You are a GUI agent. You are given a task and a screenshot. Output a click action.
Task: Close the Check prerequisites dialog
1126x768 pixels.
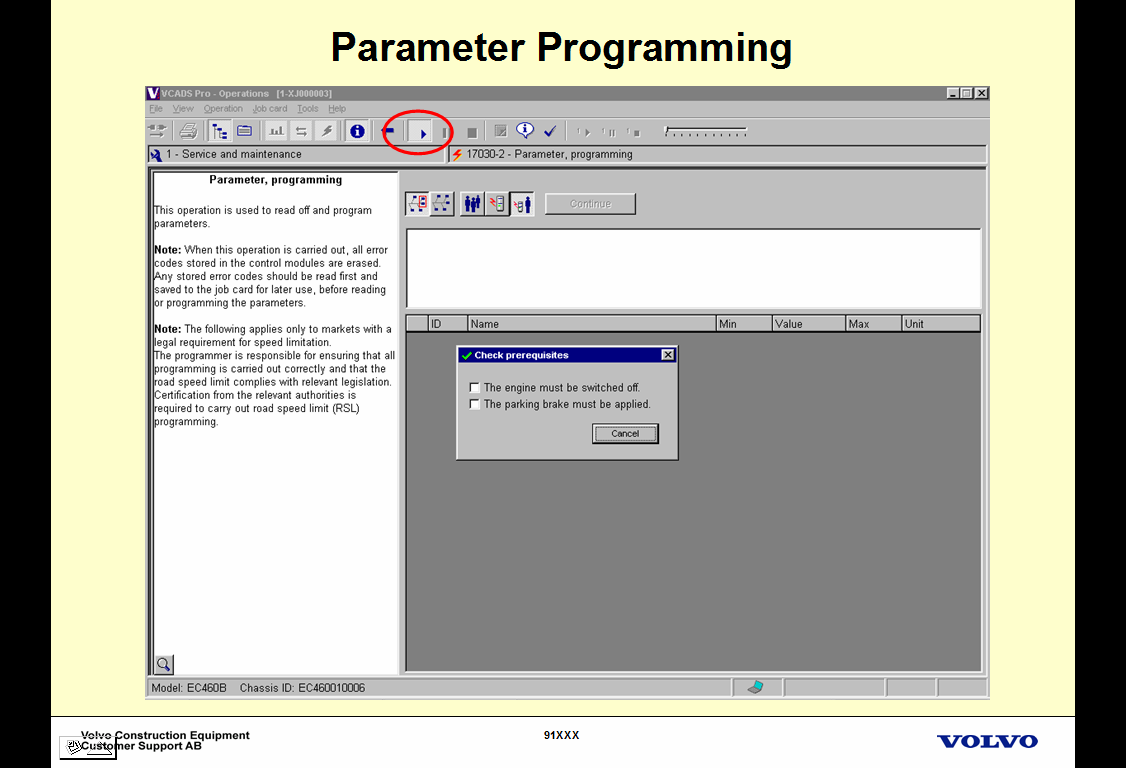tap(668, 355)
